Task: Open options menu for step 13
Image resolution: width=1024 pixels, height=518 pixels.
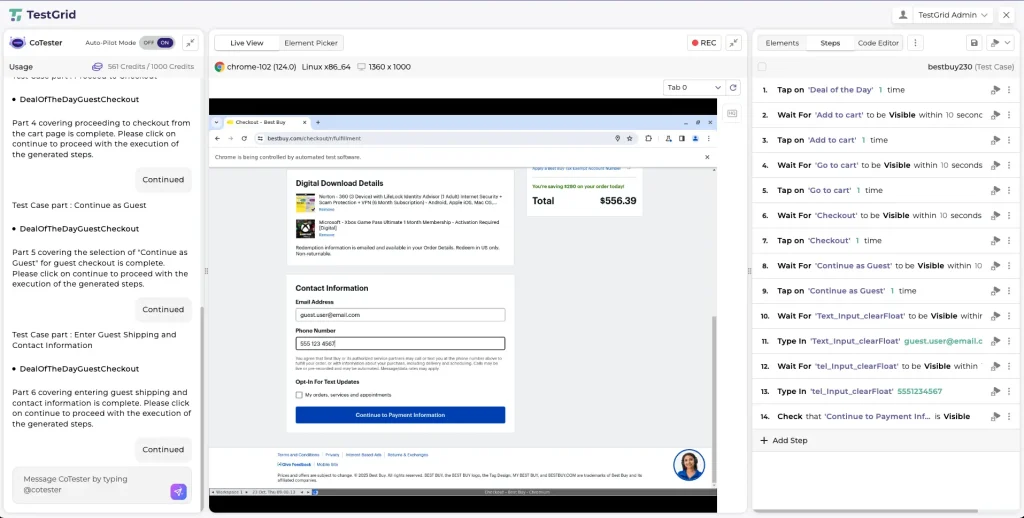Action: [1008, 392]
